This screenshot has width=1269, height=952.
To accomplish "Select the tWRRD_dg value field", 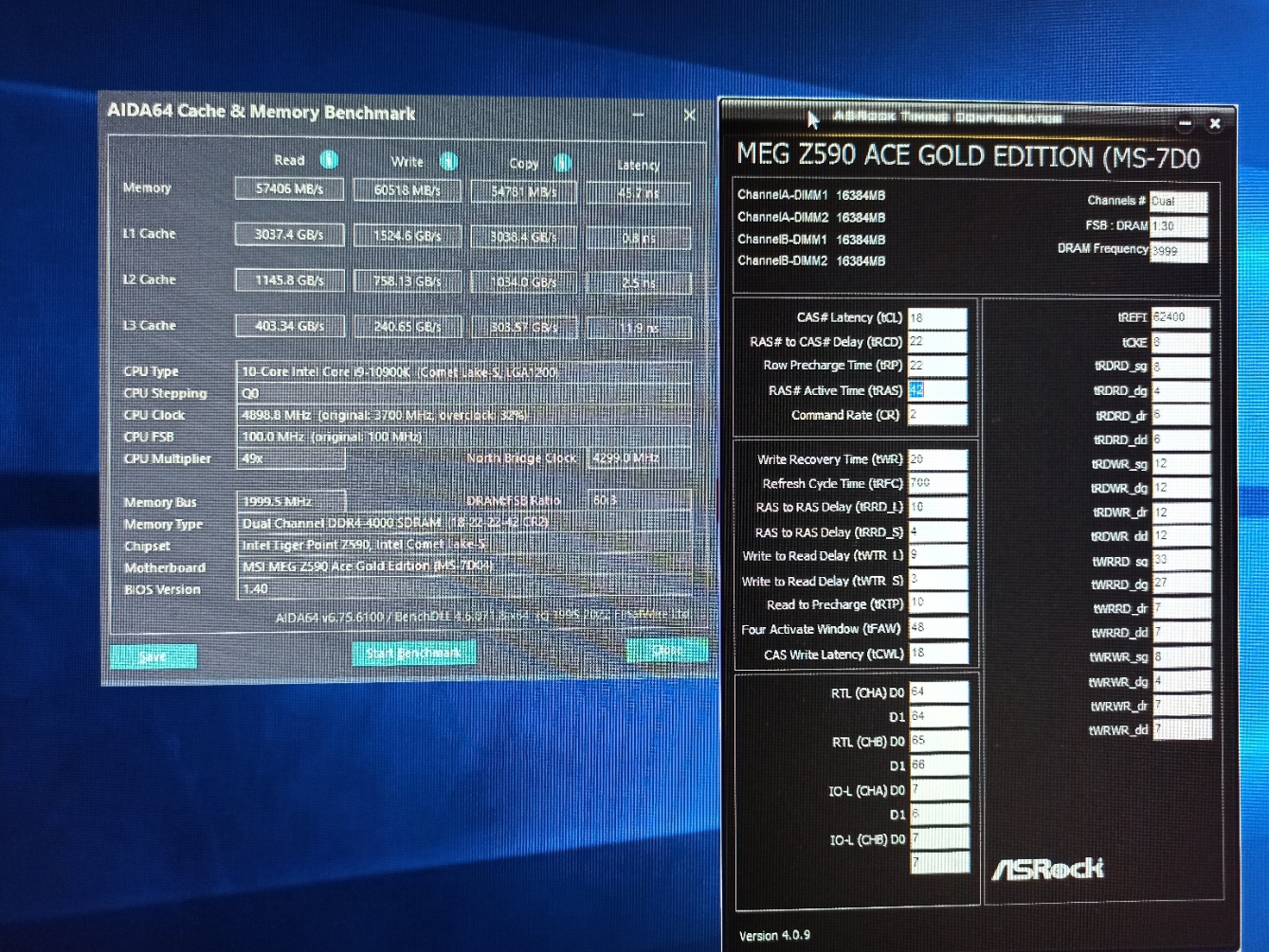I will (1181, 584).
